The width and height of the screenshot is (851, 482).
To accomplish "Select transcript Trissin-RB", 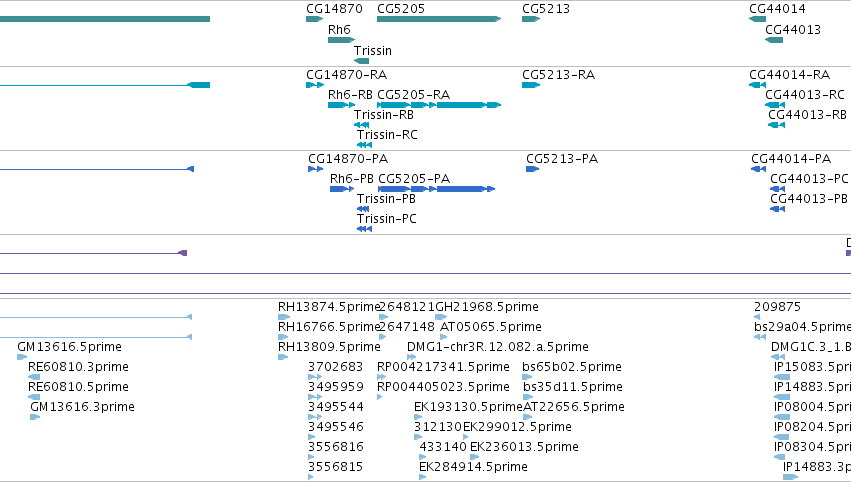I will coord(384,115).
